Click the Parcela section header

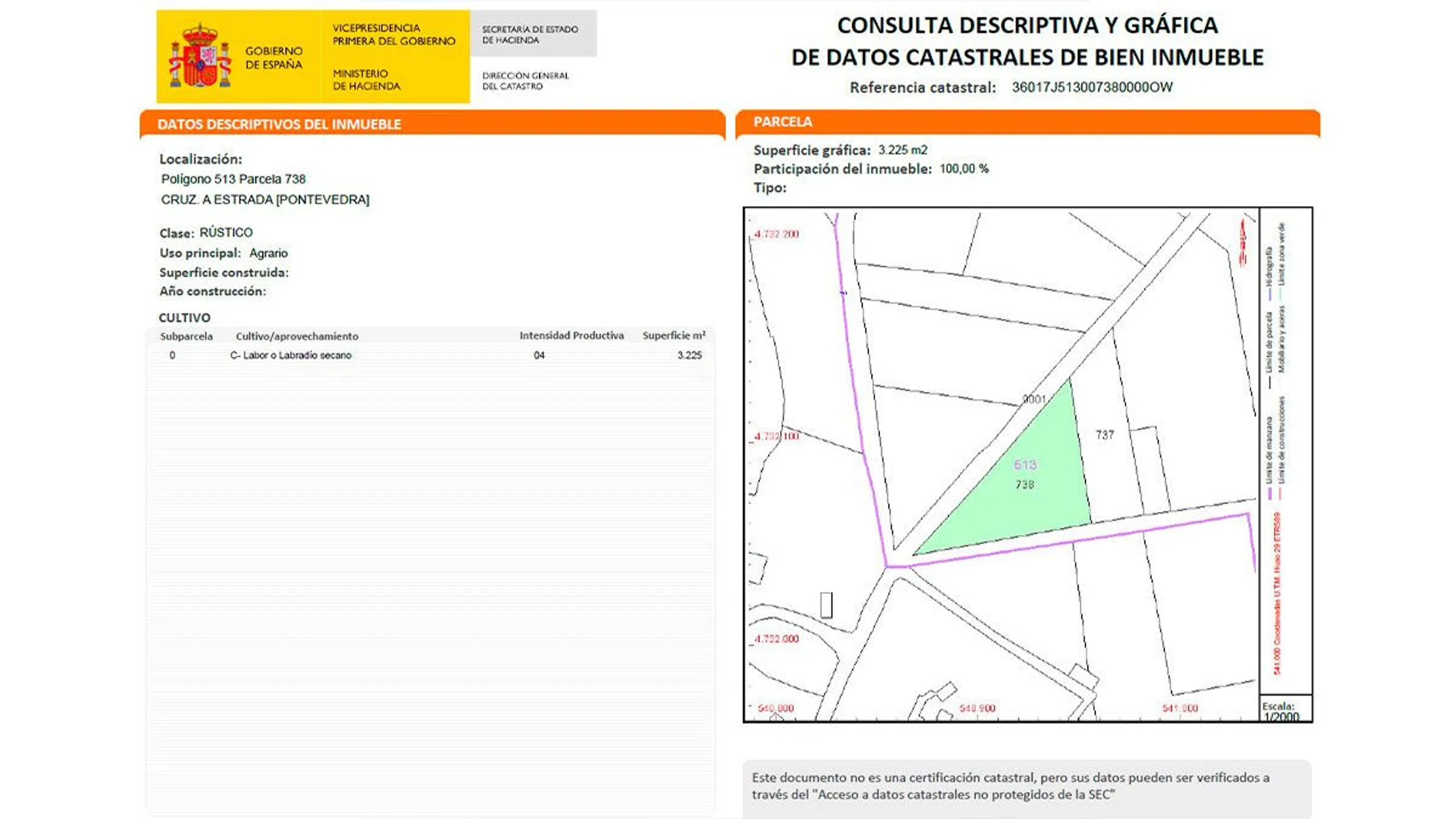(x=783, y=122)
